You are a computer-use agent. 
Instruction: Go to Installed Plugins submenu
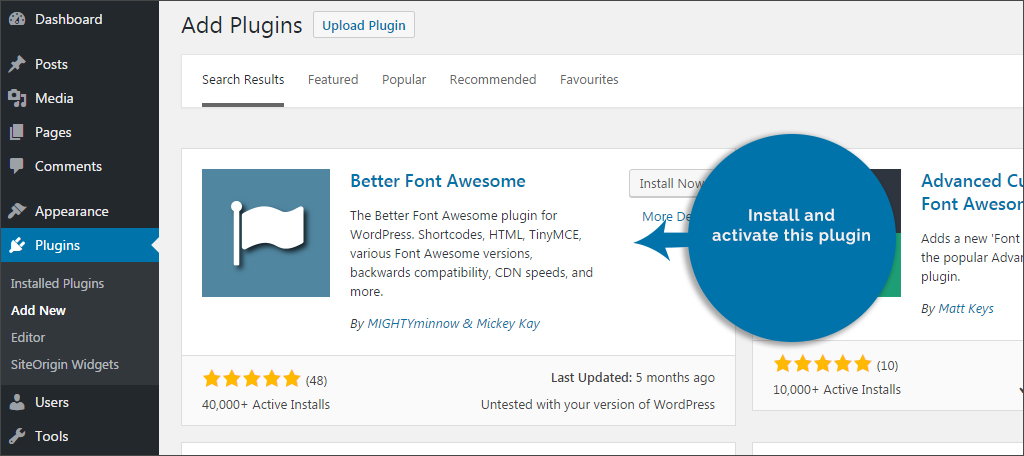(x=57, y=284)
